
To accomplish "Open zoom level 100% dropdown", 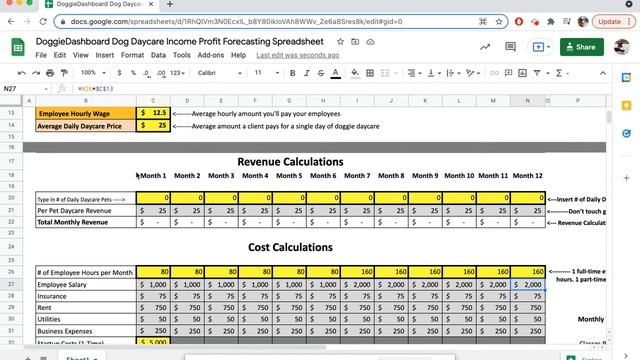I will point(93,73).
